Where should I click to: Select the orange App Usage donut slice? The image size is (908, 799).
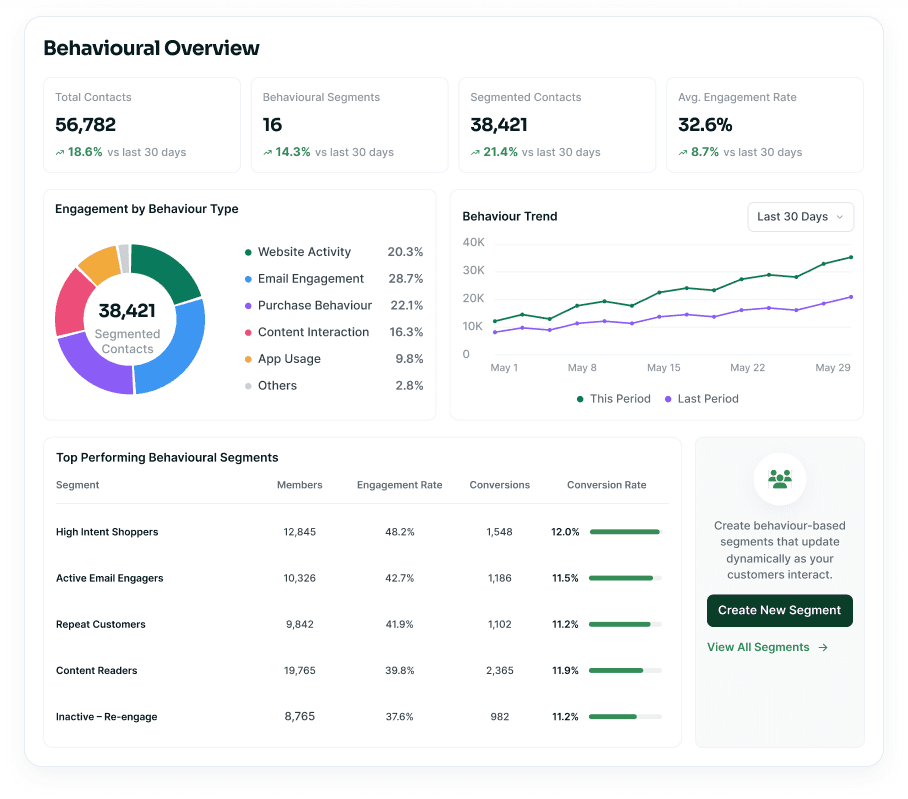tap(102, 264)
